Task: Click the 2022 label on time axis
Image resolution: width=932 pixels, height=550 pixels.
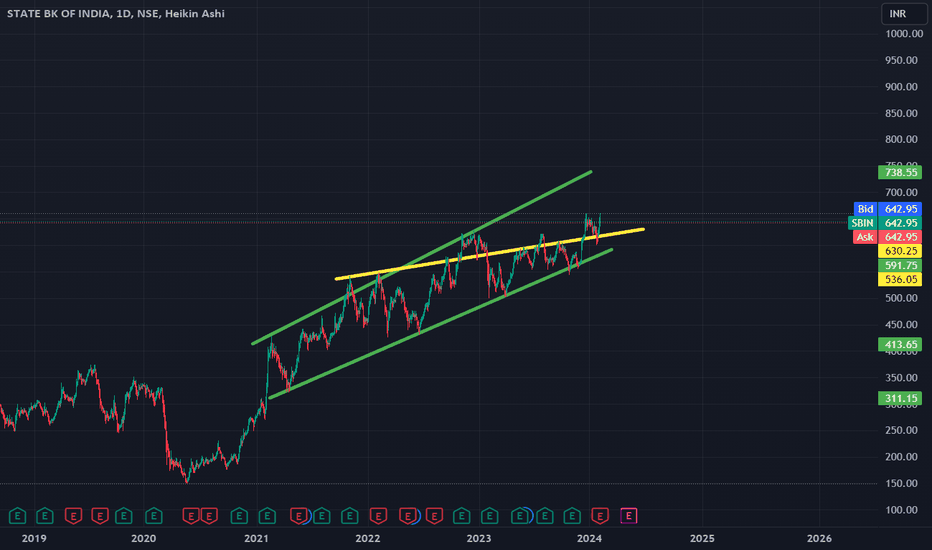Action: point(367,538)
